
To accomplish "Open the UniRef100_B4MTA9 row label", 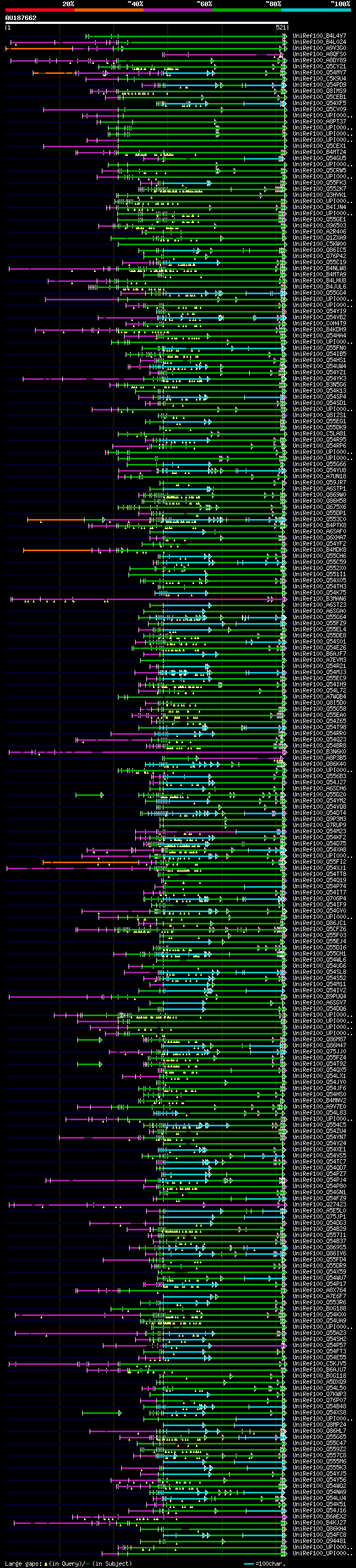I will pos(319,274).
